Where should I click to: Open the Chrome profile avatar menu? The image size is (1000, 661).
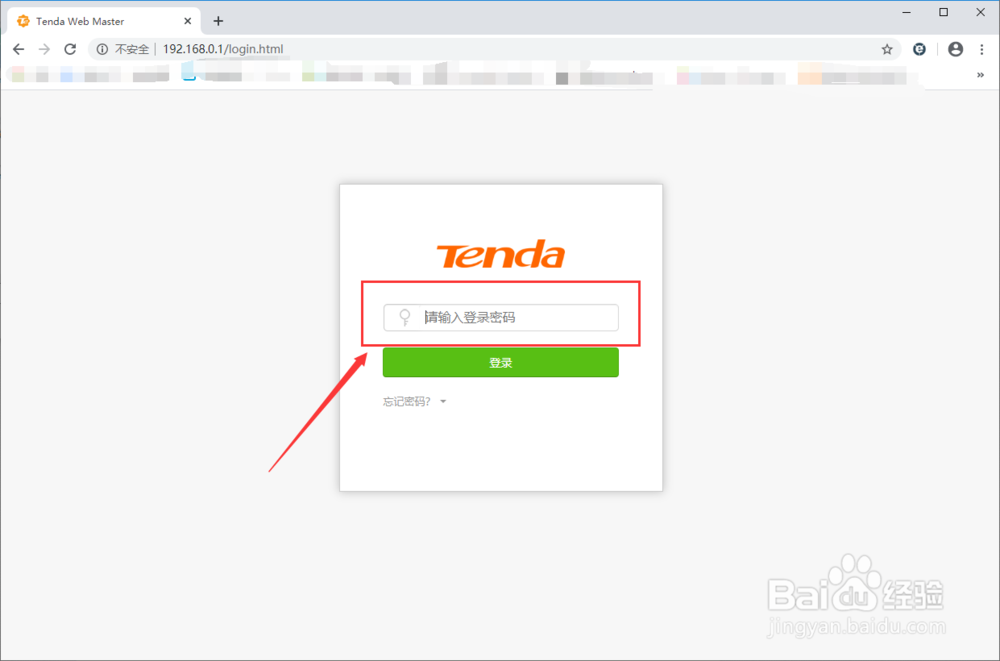click(x=955, y=49)
